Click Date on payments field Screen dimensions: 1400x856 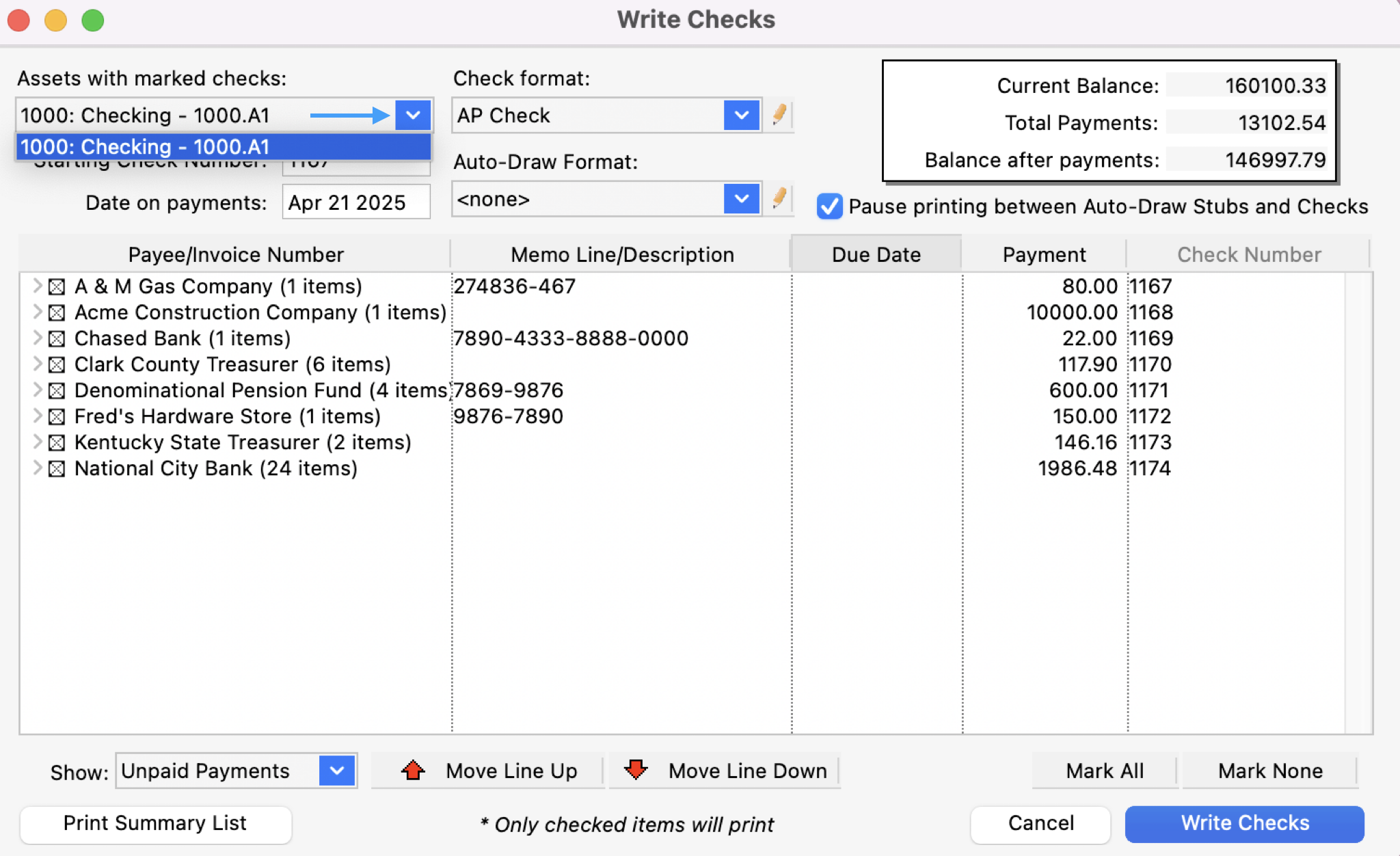[x=355, y=202]
